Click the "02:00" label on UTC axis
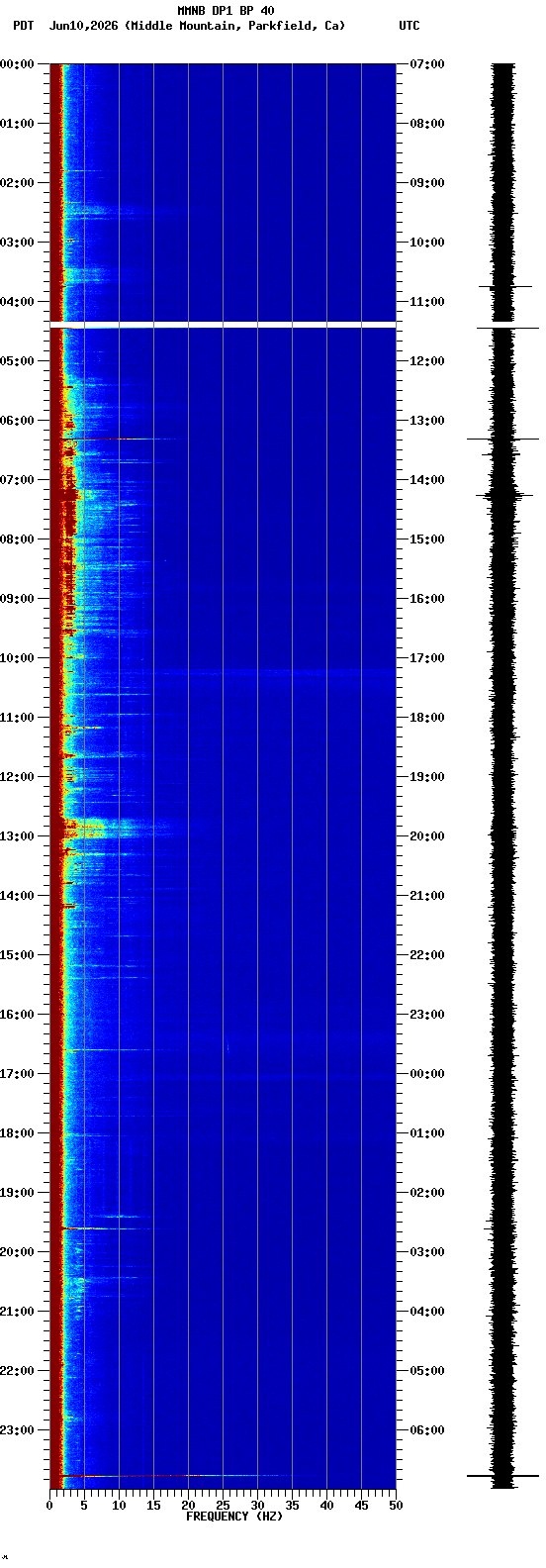This screenshot has height=1568, width=546. (x=427, y=1193)
